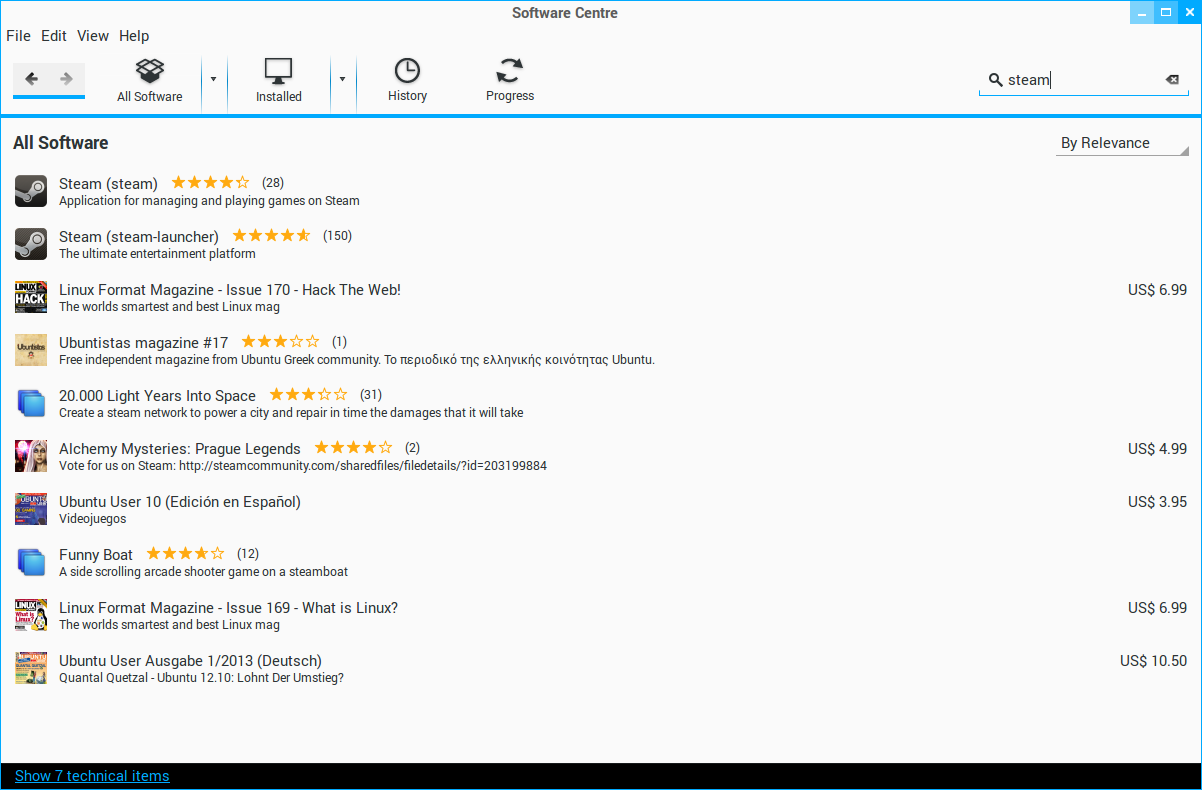
Task: Open the Edit menu
Action: [x=54, y=36]
